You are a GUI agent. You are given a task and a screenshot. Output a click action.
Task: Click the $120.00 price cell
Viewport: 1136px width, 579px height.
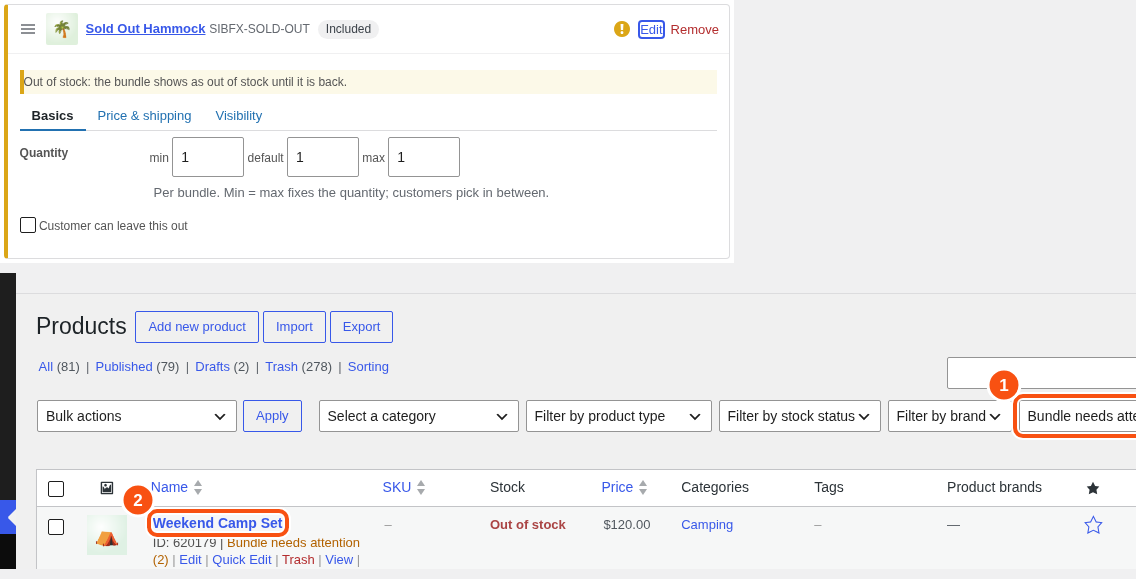pyautogui.click(x=627, y=525)
